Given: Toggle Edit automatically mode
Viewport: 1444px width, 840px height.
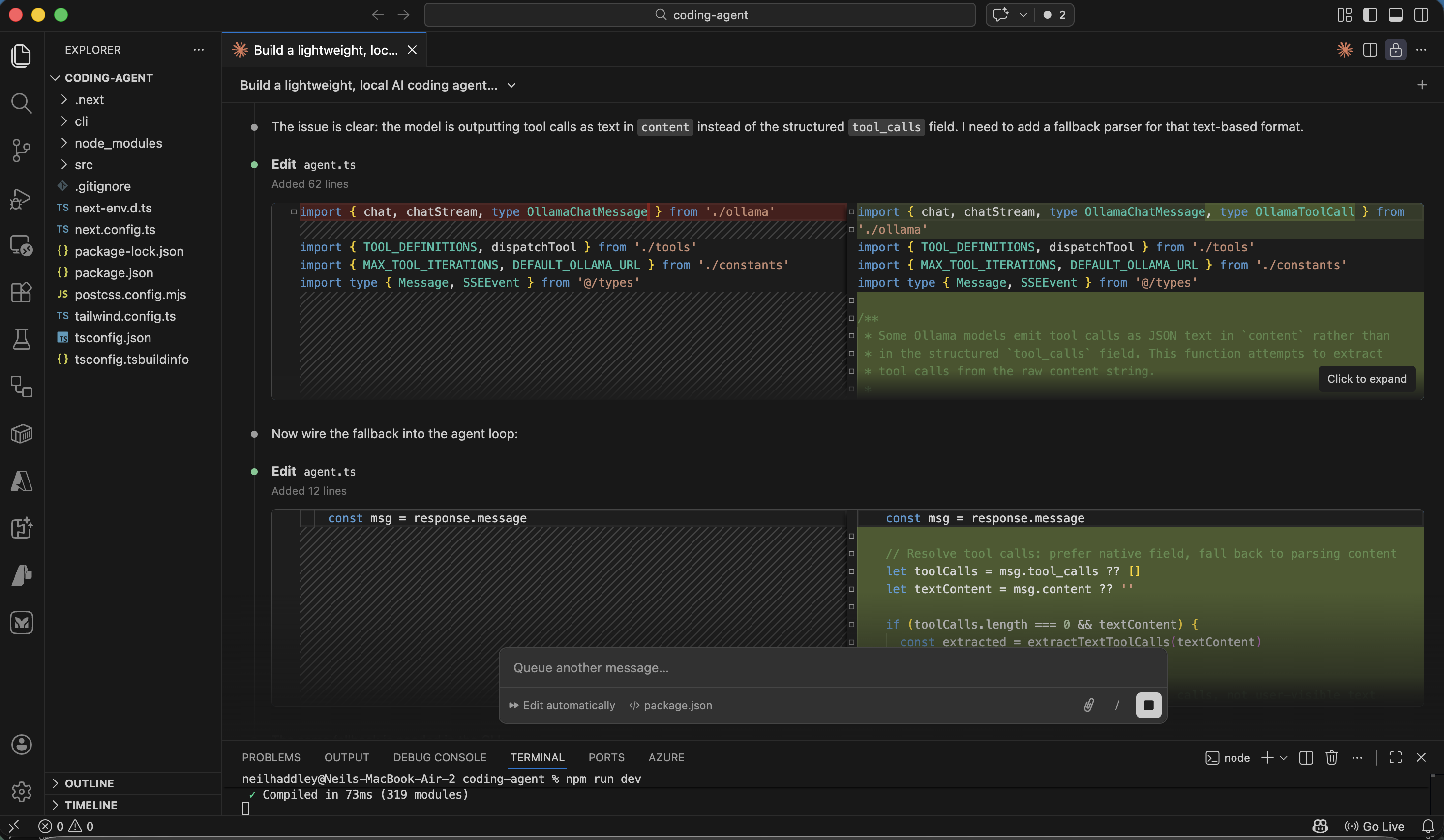Looking at the screenshot, I should tap(562, 705).
